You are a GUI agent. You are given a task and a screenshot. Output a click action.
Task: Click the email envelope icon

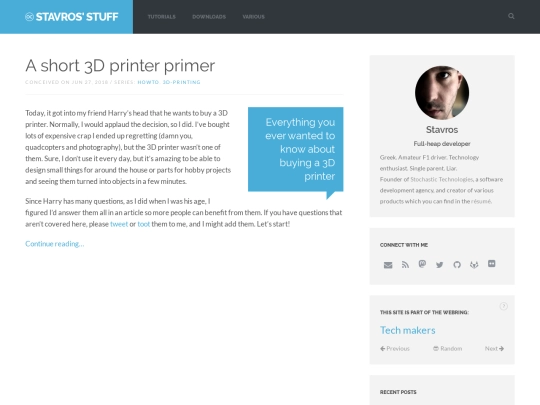pos(388,265)
